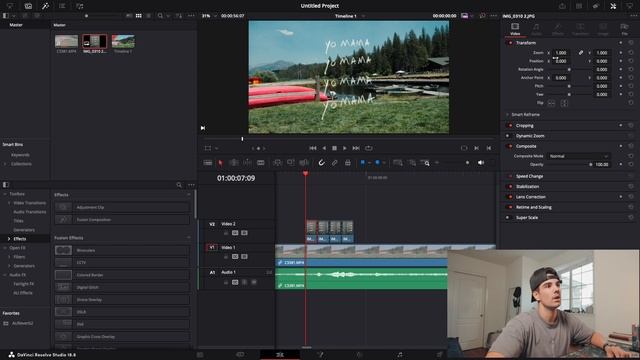Click the Zoom X value field
640x360 pixels.
(561, 53)
